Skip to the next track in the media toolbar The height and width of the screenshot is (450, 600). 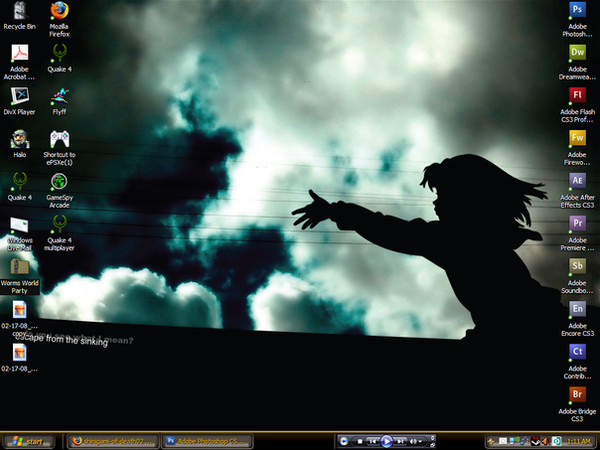click(400, 441)
